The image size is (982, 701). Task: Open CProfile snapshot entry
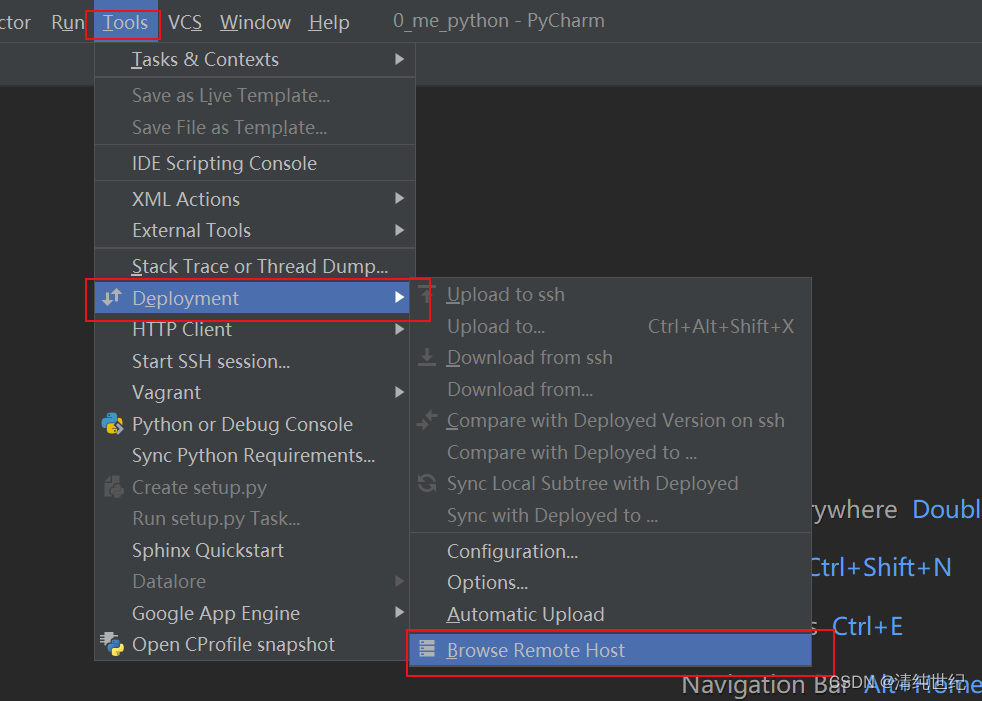coord(252,645)
